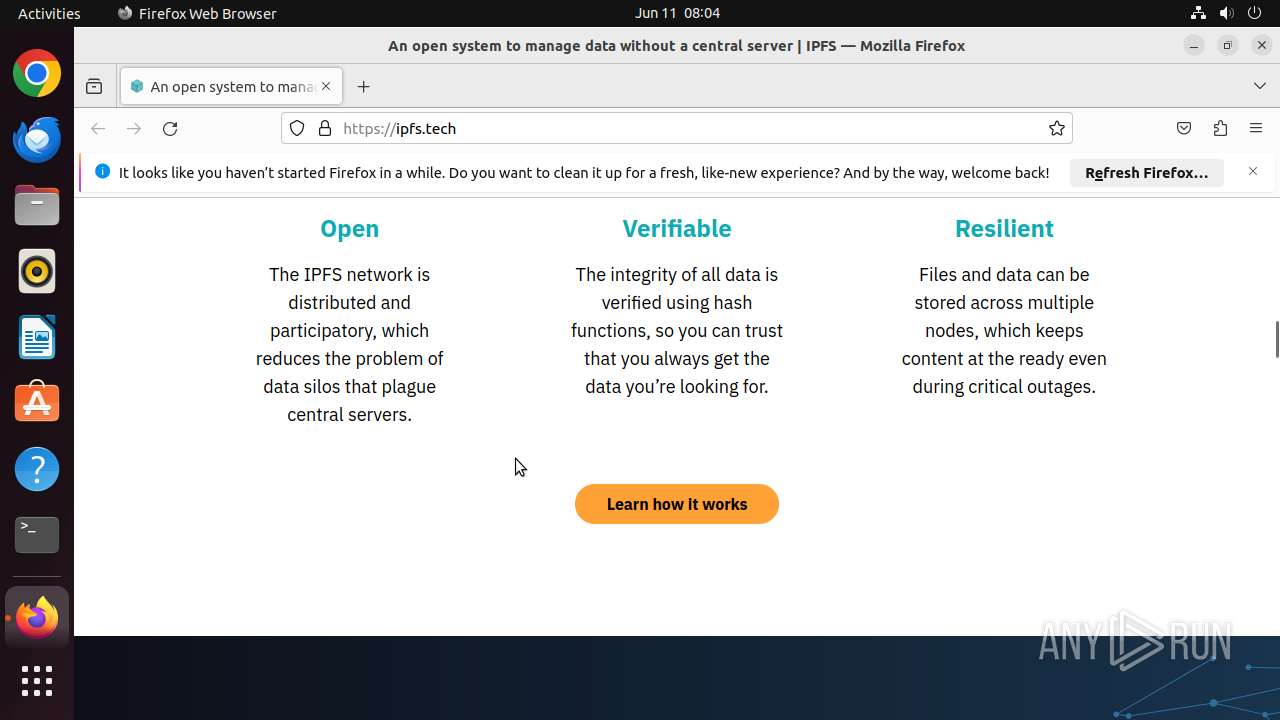Click the Verifiable heading
The height and width of the screenshot is (720, 1280).
click(x=677, y=229)
